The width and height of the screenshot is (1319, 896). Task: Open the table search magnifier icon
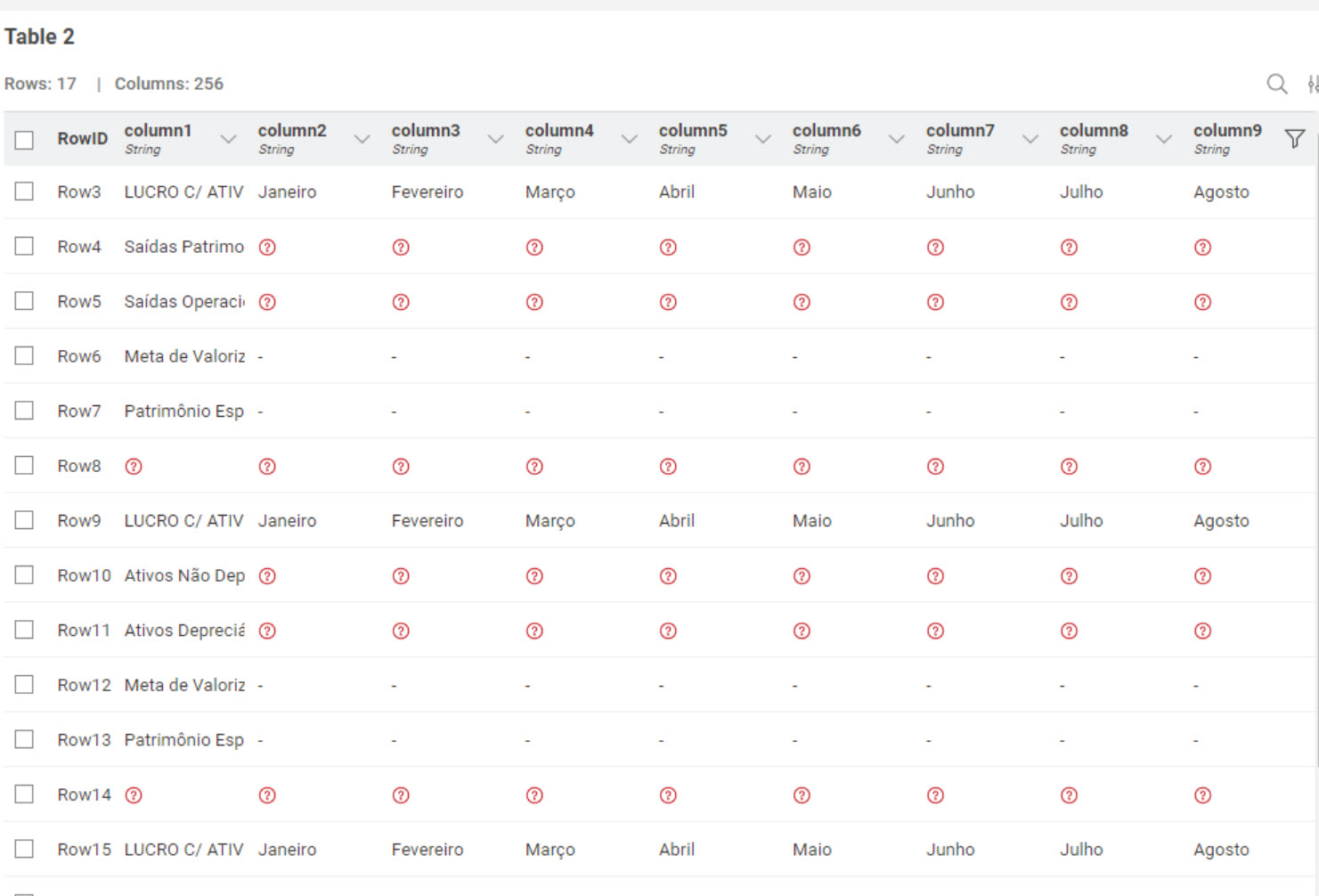pos(1276,84)
